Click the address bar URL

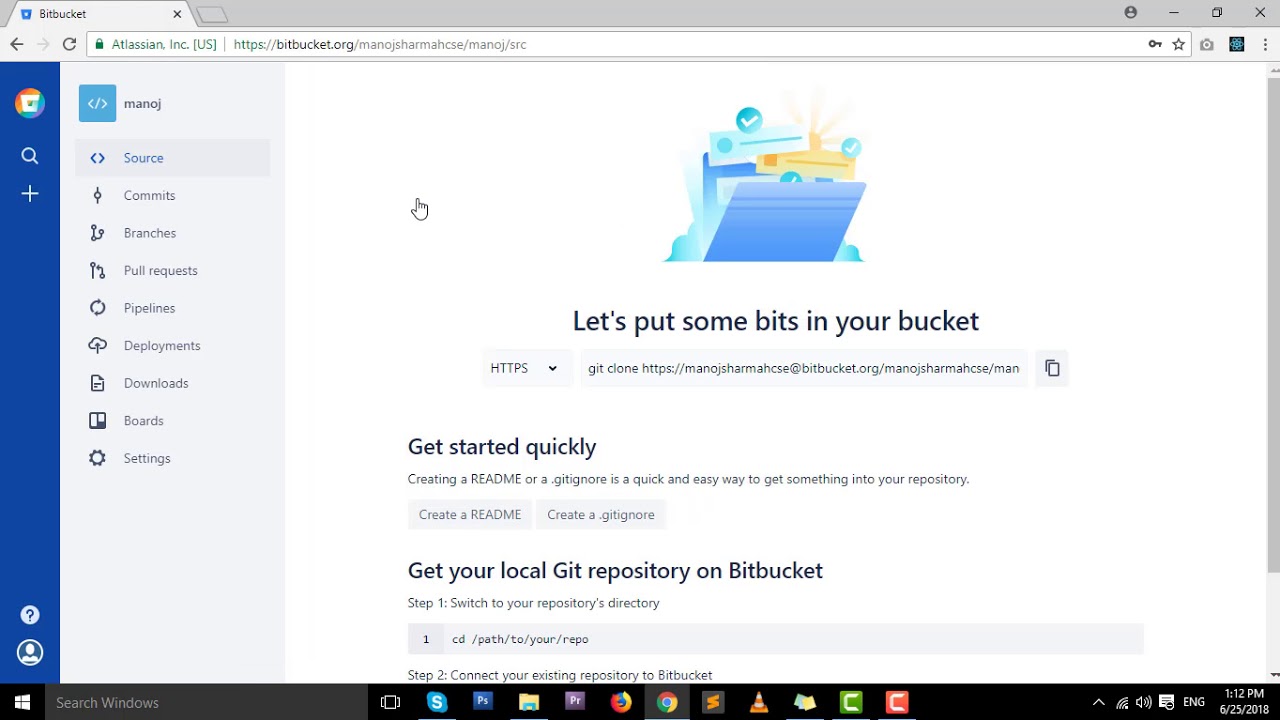click(380, 44)
